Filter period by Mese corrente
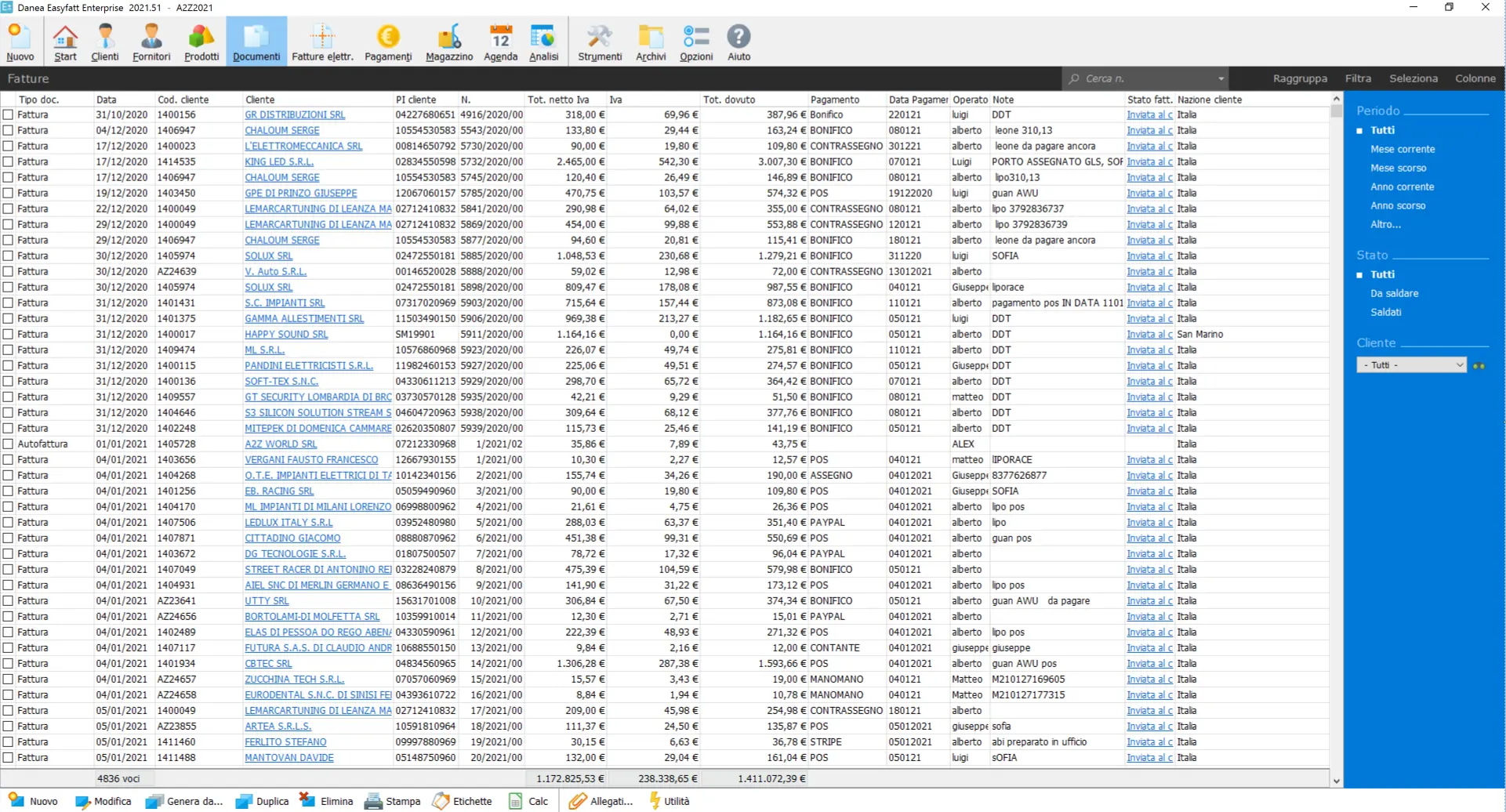This screenshot has height=812, width=1506. 1403,149
